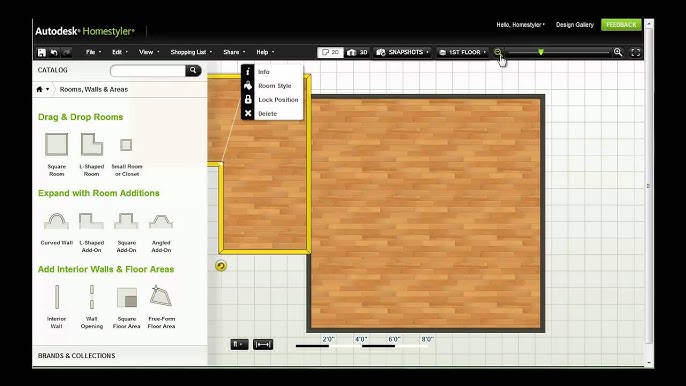Screen dimensions: 686x386
Task: Click the yellow rotate room handle
Action: pyautogui.click(x=221, y=266)
